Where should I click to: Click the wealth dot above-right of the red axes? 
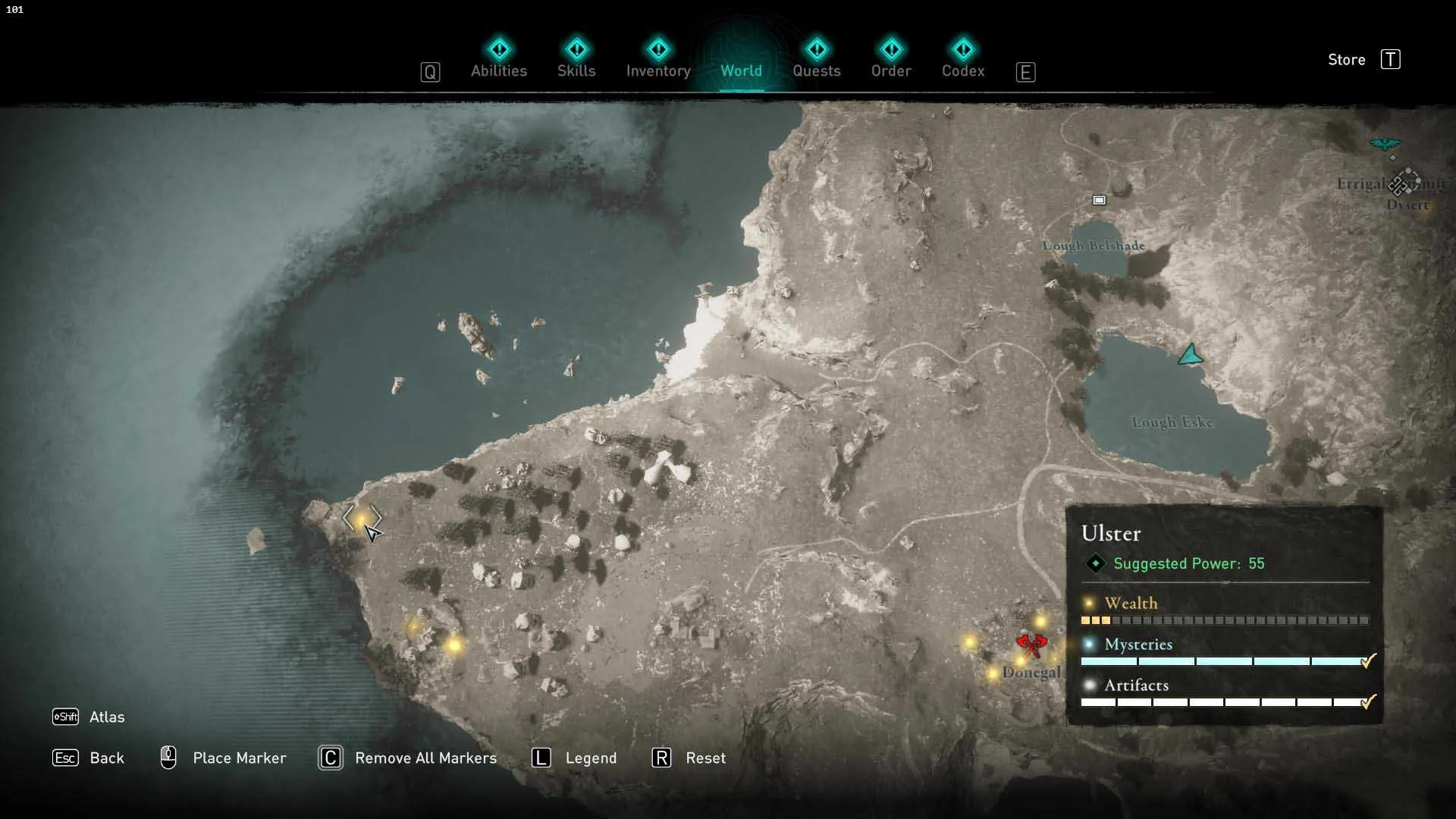(1040, 623)
